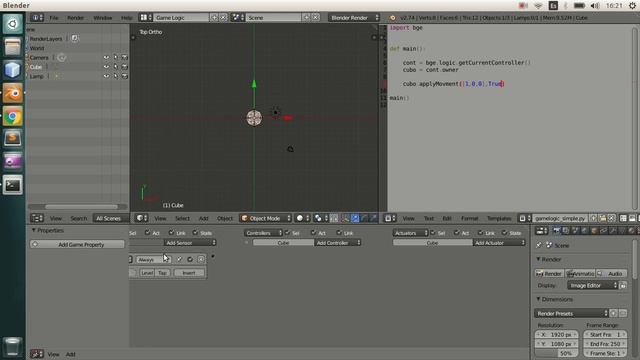This screenshot has height=360, width=640.
Task: Toggle controllers Sel checkbox
Action: pyautogui.click(x=287, y=233)
